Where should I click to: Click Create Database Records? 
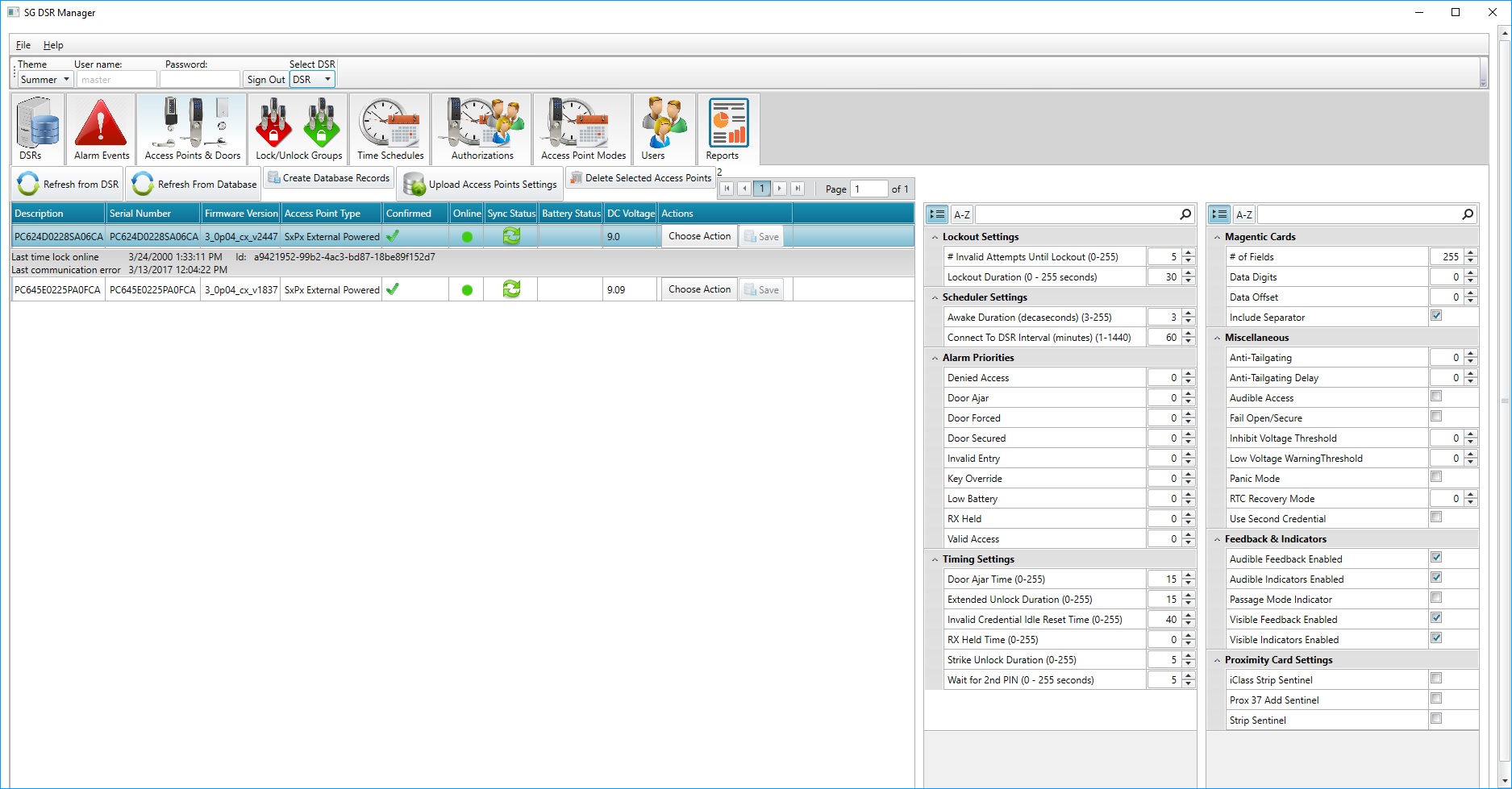[328, 178]
